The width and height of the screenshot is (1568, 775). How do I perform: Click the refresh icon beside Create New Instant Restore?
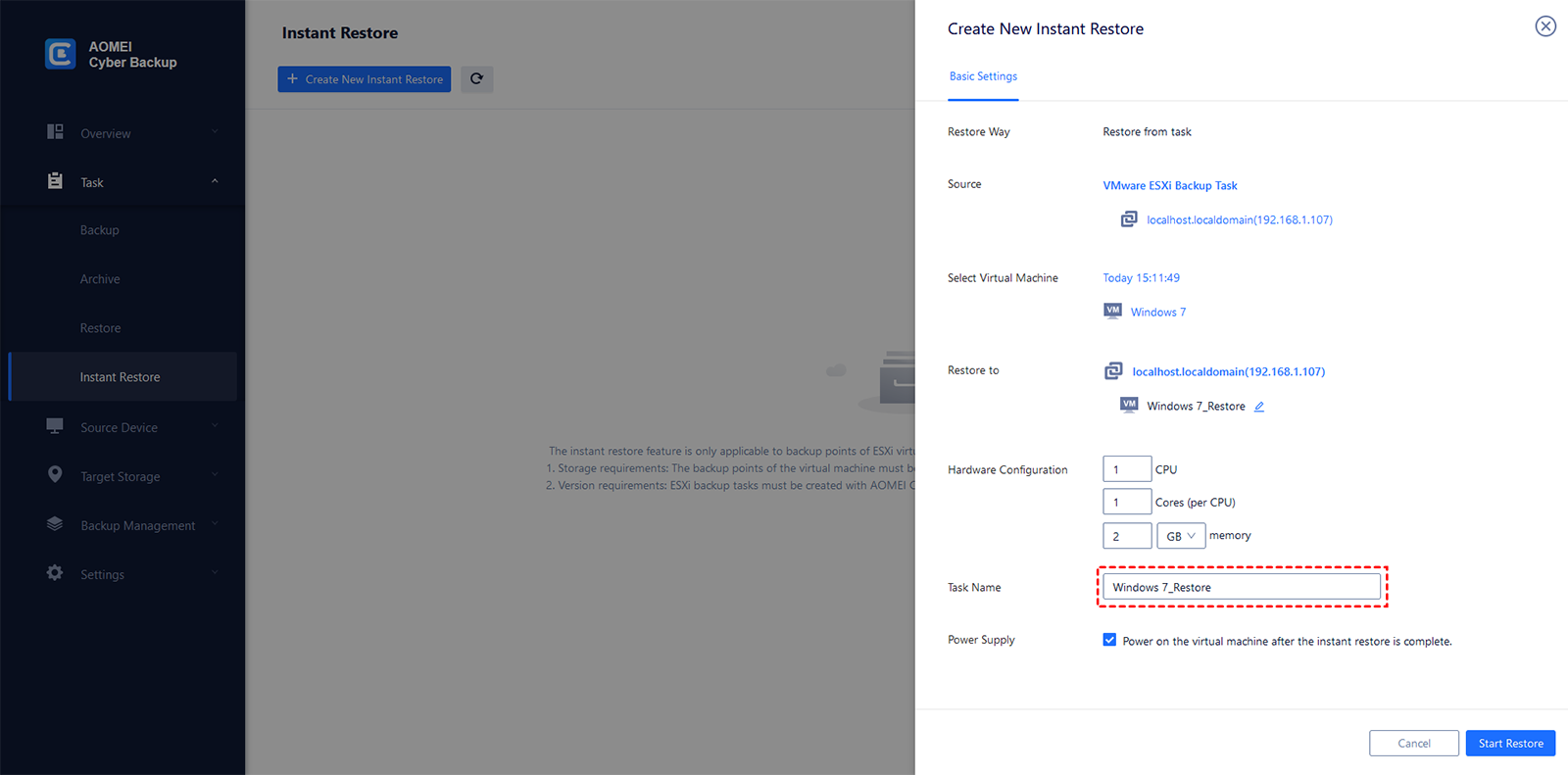coord(476,79)
